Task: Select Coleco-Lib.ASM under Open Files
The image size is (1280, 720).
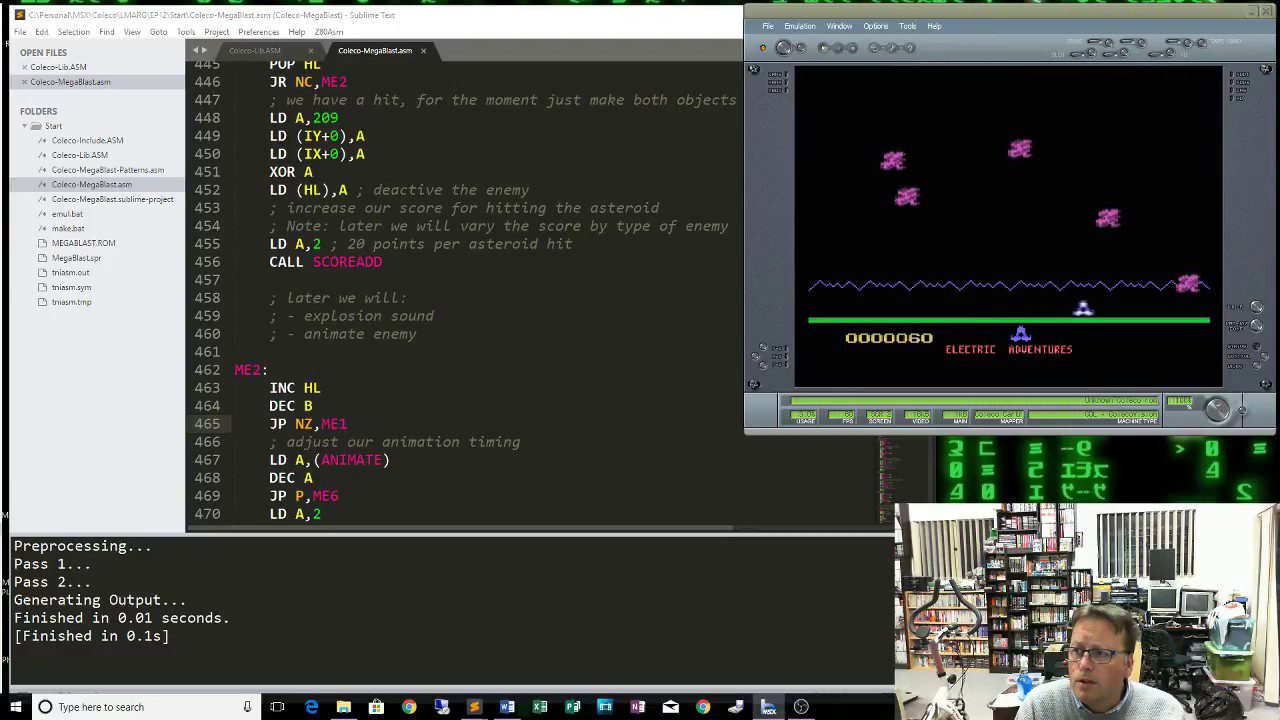Action: pyautogui.click(x=58, y=67)
